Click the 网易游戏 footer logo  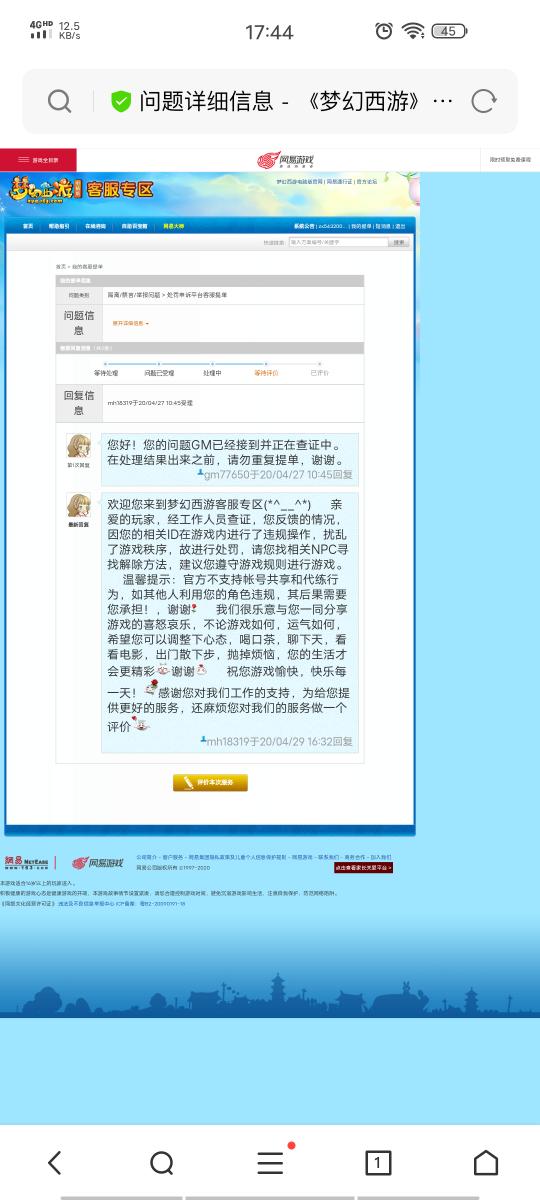pos(97,863)
